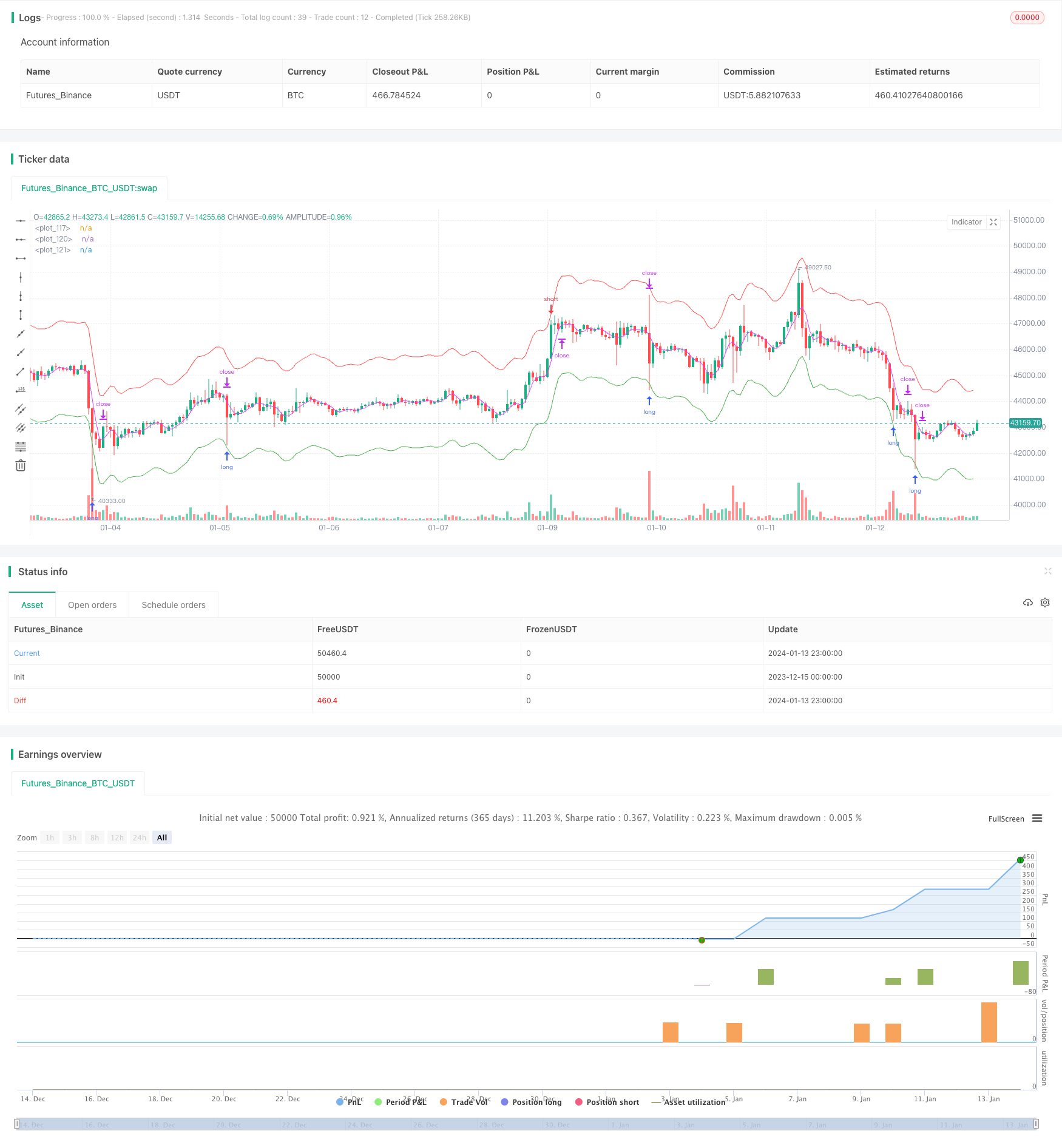The height and width of the screenshot is (1148, 1062).
Task: Select the Fibonacci retracement lines tool
Action: point(21,447)
